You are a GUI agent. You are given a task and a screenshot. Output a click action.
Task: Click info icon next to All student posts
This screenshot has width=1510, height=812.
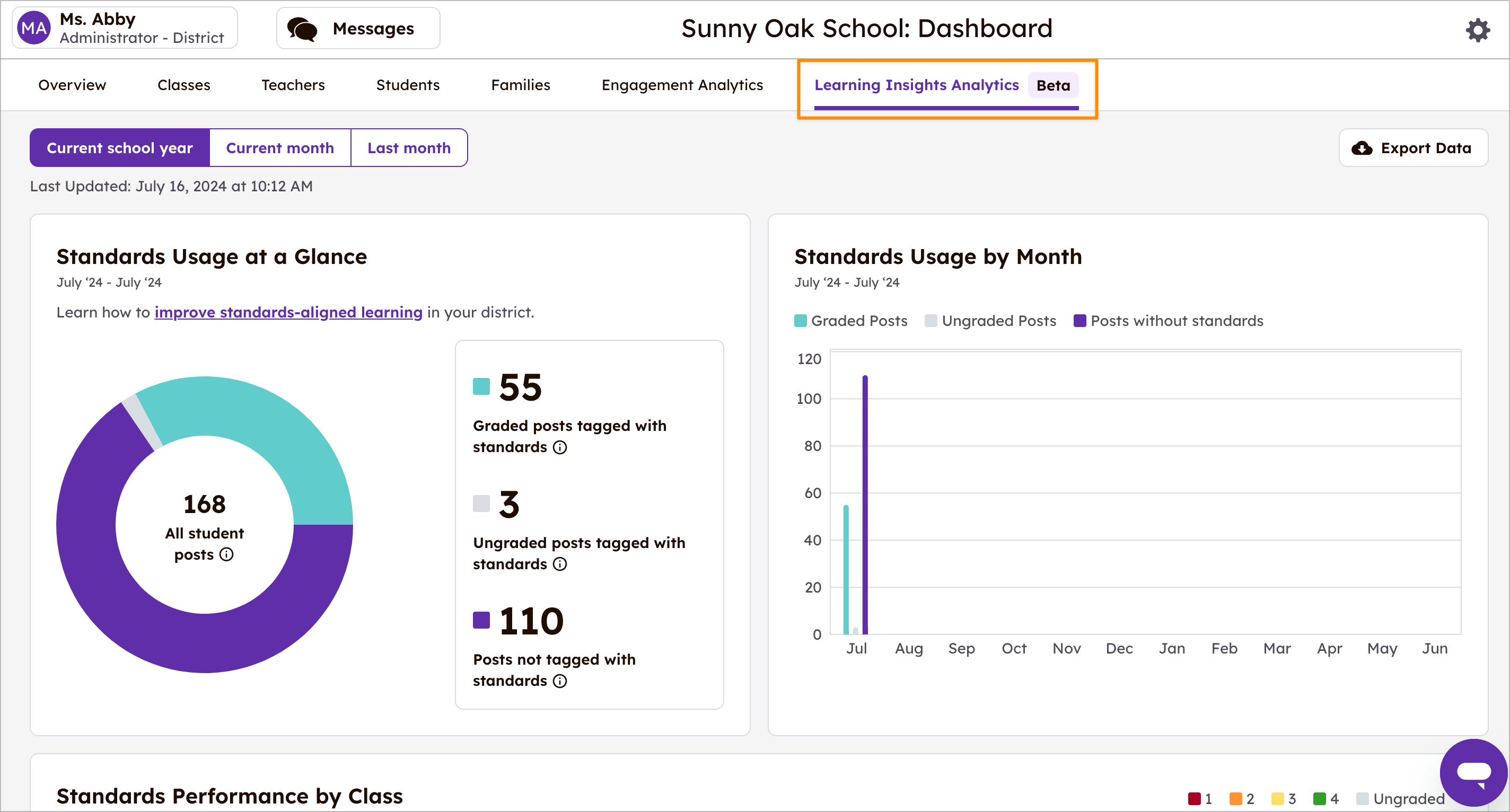[x=226, y=554]
